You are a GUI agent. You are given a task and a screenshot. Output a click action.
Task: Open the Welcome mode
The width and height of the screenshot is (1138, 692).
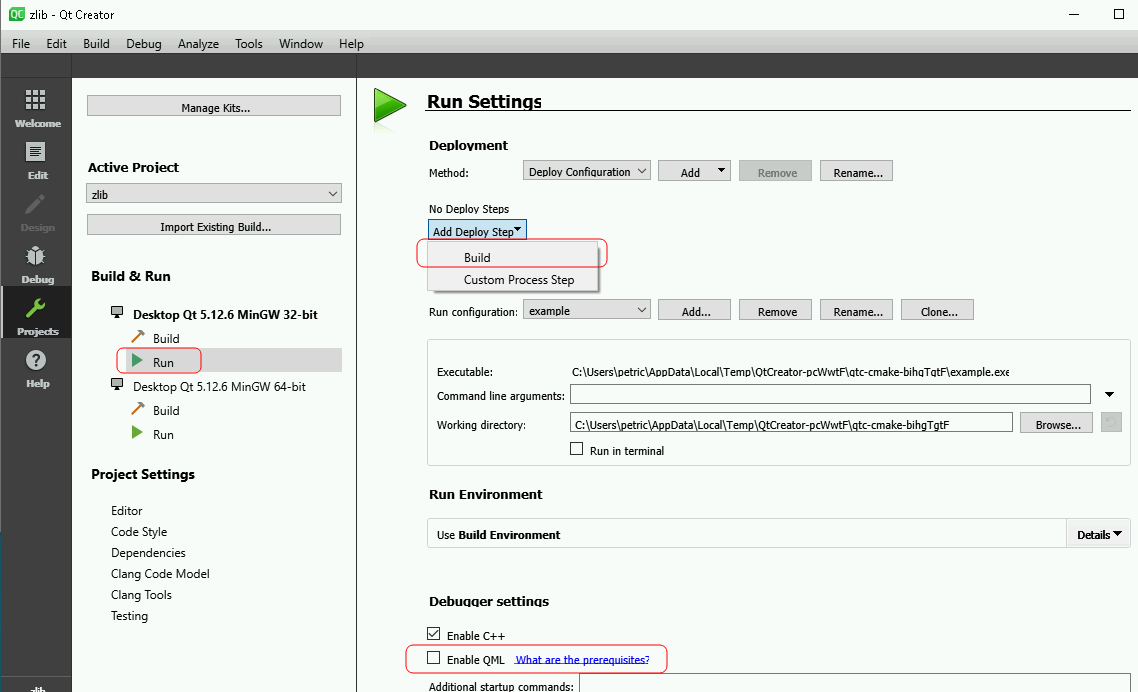[x=36, y=109]
